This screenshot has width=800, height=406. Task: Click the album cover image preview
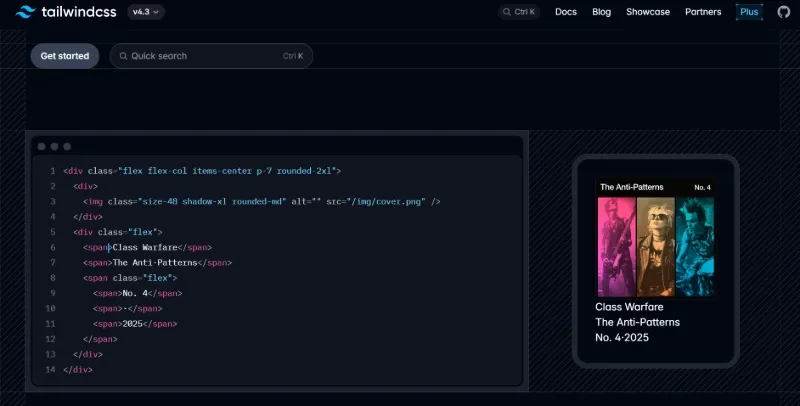pyautogui.click(x=656, y=238)
